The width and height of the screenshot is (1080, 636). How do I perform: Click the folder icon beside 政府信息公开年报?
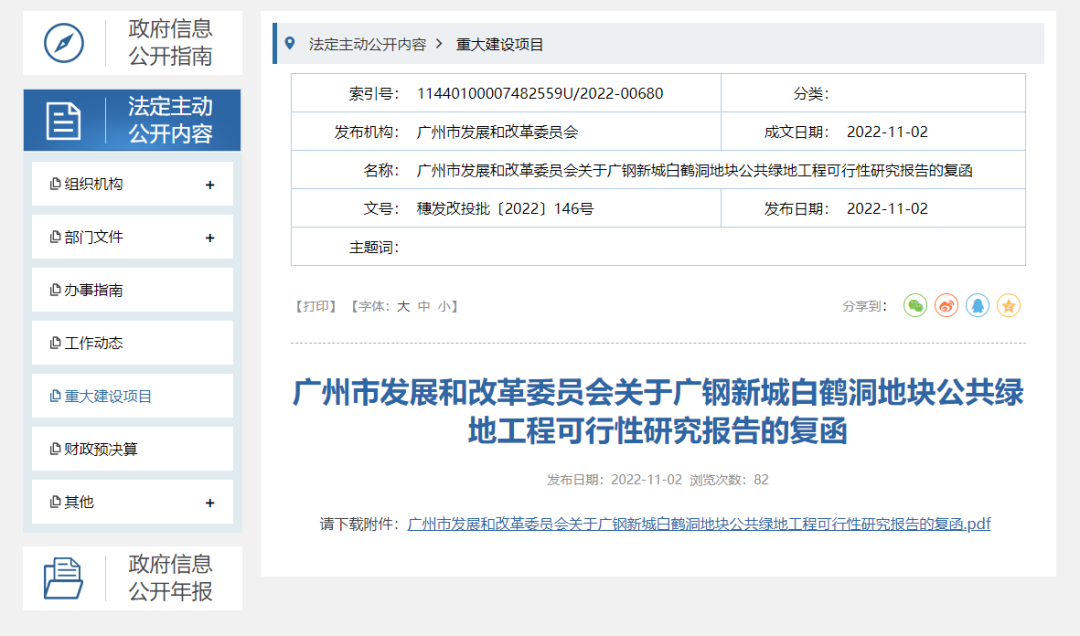coord(63,578)
